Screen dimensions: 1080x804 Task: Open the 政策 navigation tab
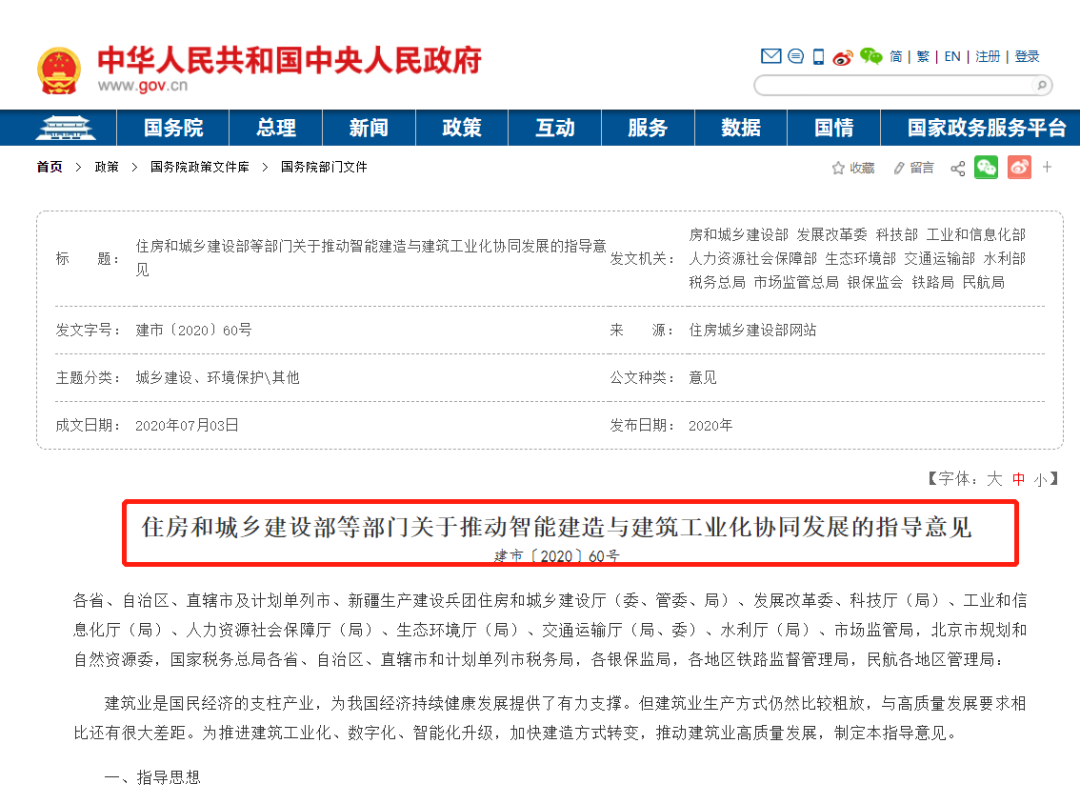tap(461, 127)
